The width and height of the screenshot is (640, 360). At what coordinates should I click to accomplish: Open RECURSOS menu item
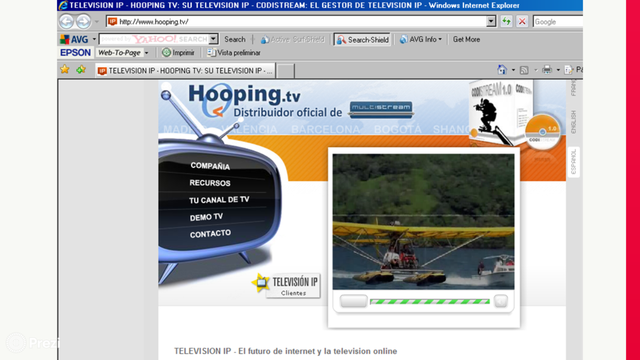click(210, 183)
